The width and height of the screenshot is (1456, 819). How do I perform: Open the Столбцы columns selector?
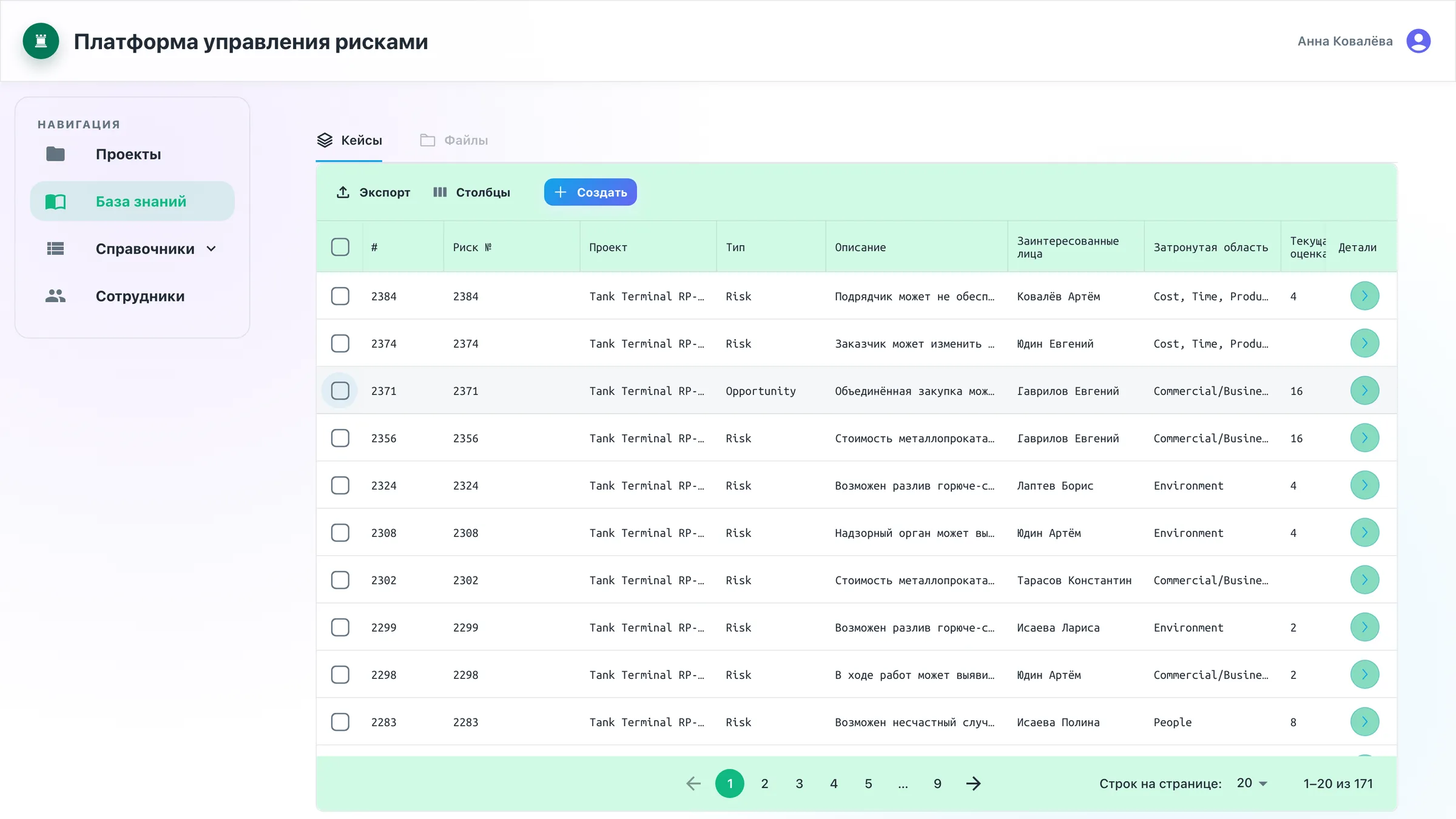point(471,192)
